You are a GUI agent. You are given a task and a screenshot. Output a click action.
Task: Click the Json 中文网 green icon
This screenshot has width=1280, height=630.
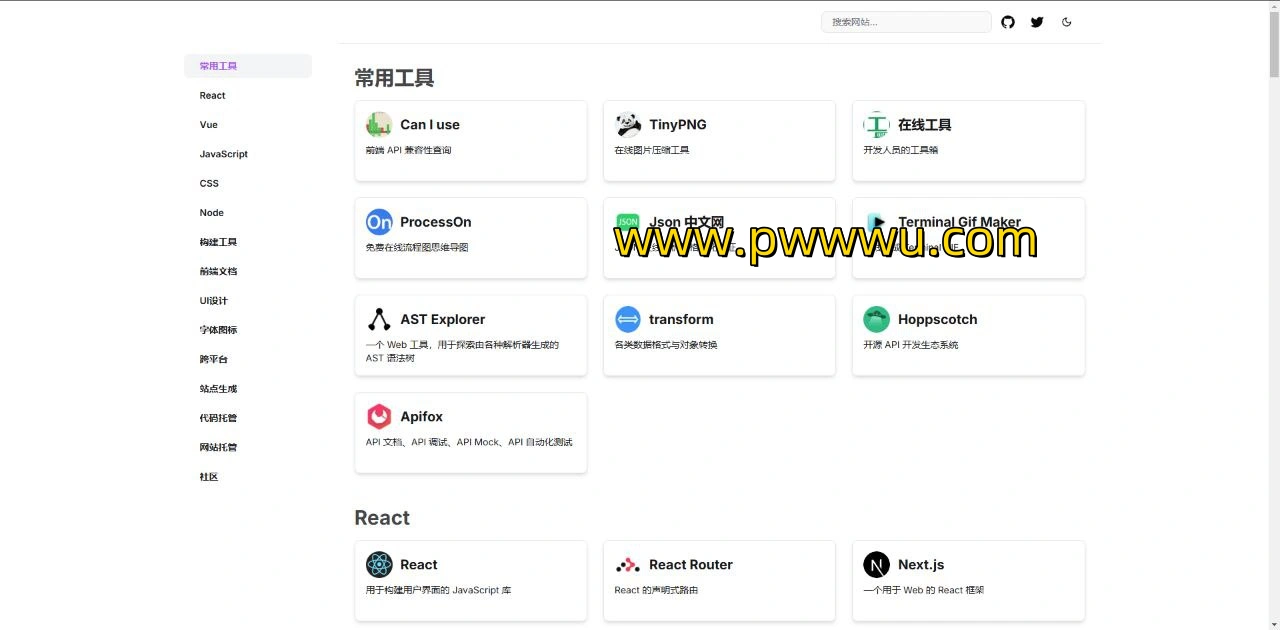point(628,222)
